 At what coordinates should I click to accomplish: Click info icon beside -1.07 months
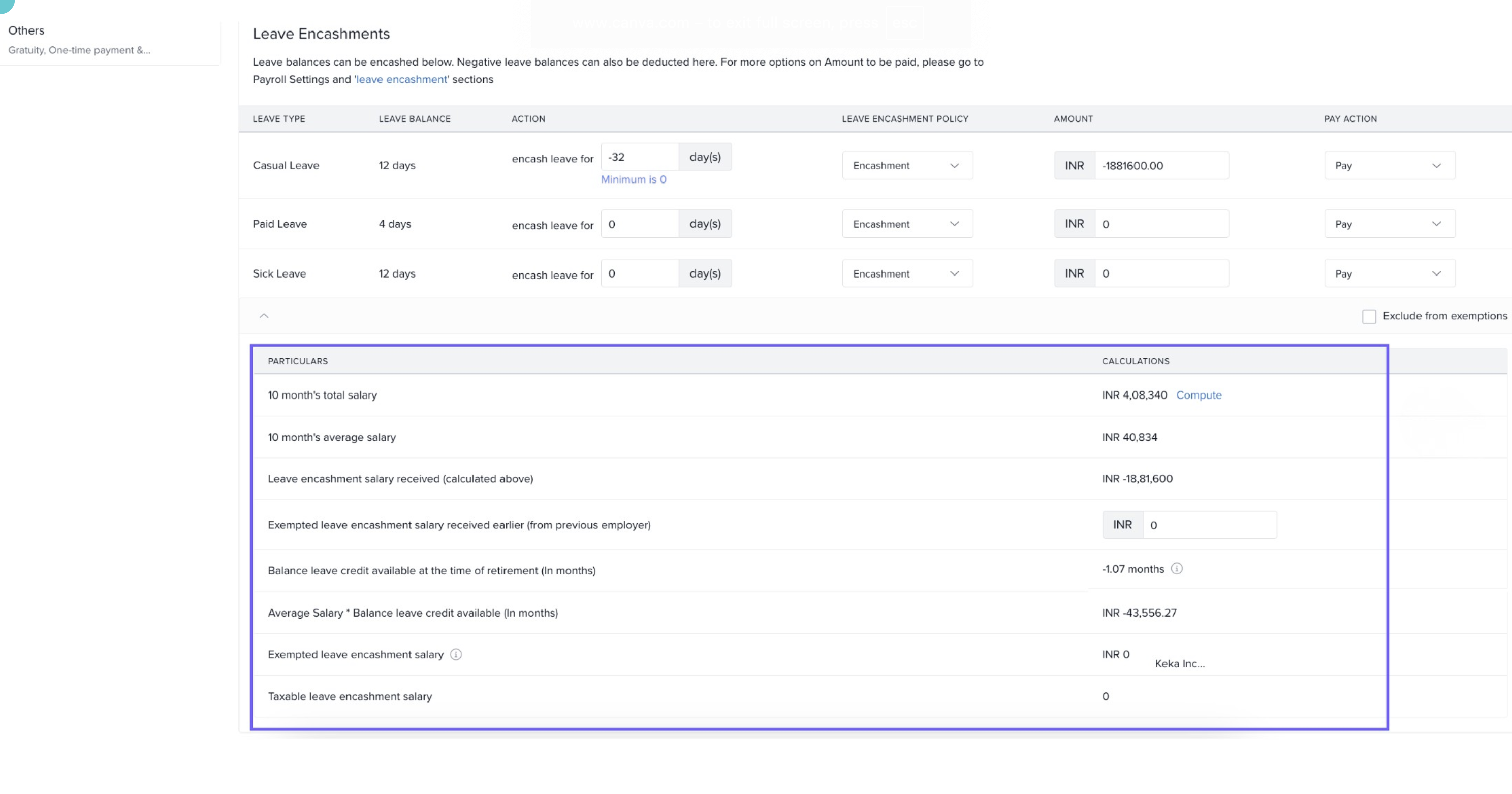click(x=1176, y=568)
